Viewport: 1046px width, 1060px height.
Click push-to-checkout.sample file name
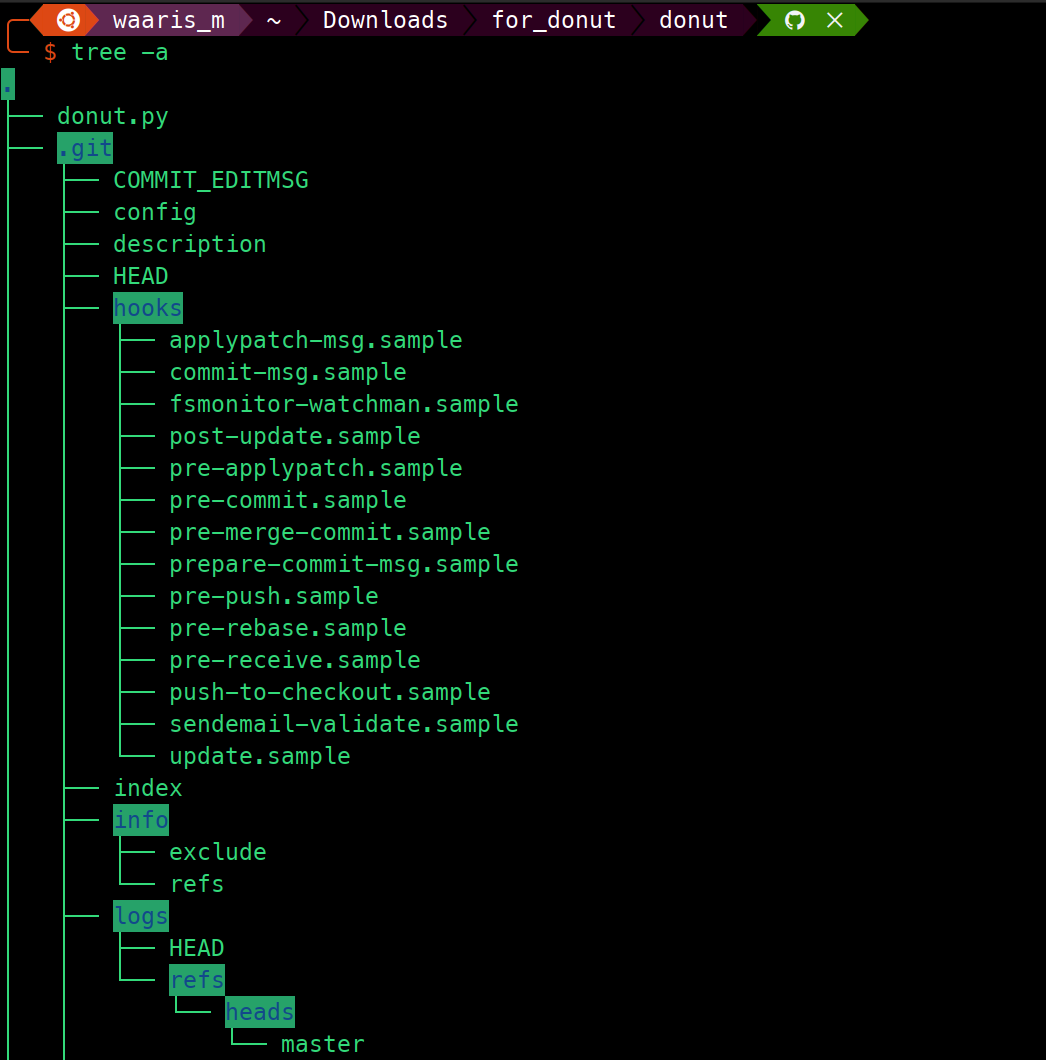click(330, 692)
